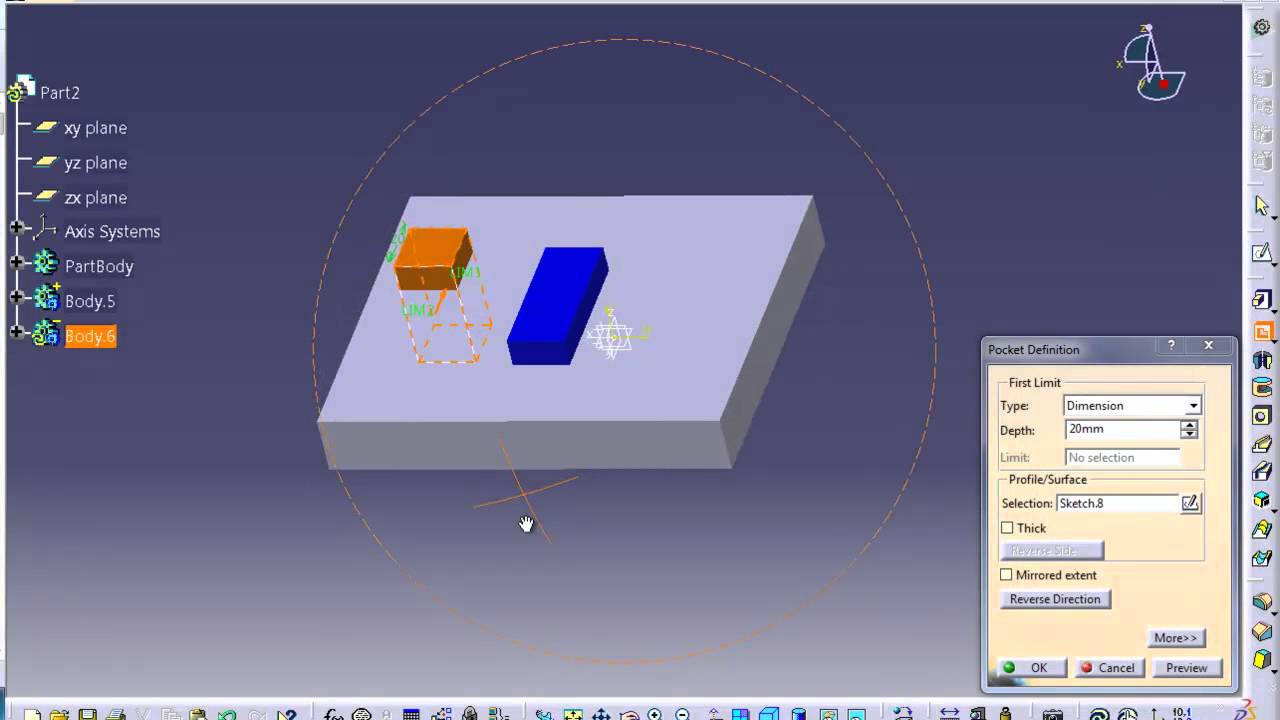
Task: Click the Depth field showing 20mm
Action: coord(1122,429)
